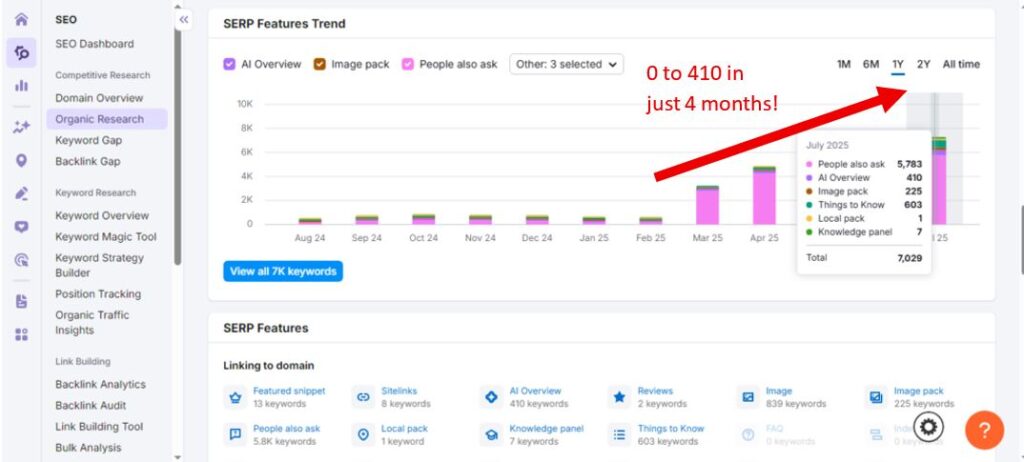The width and height of the screenshot is (1024, 462).
Task: Open Keyword Overview in sidebar
Action: [102, 215]
